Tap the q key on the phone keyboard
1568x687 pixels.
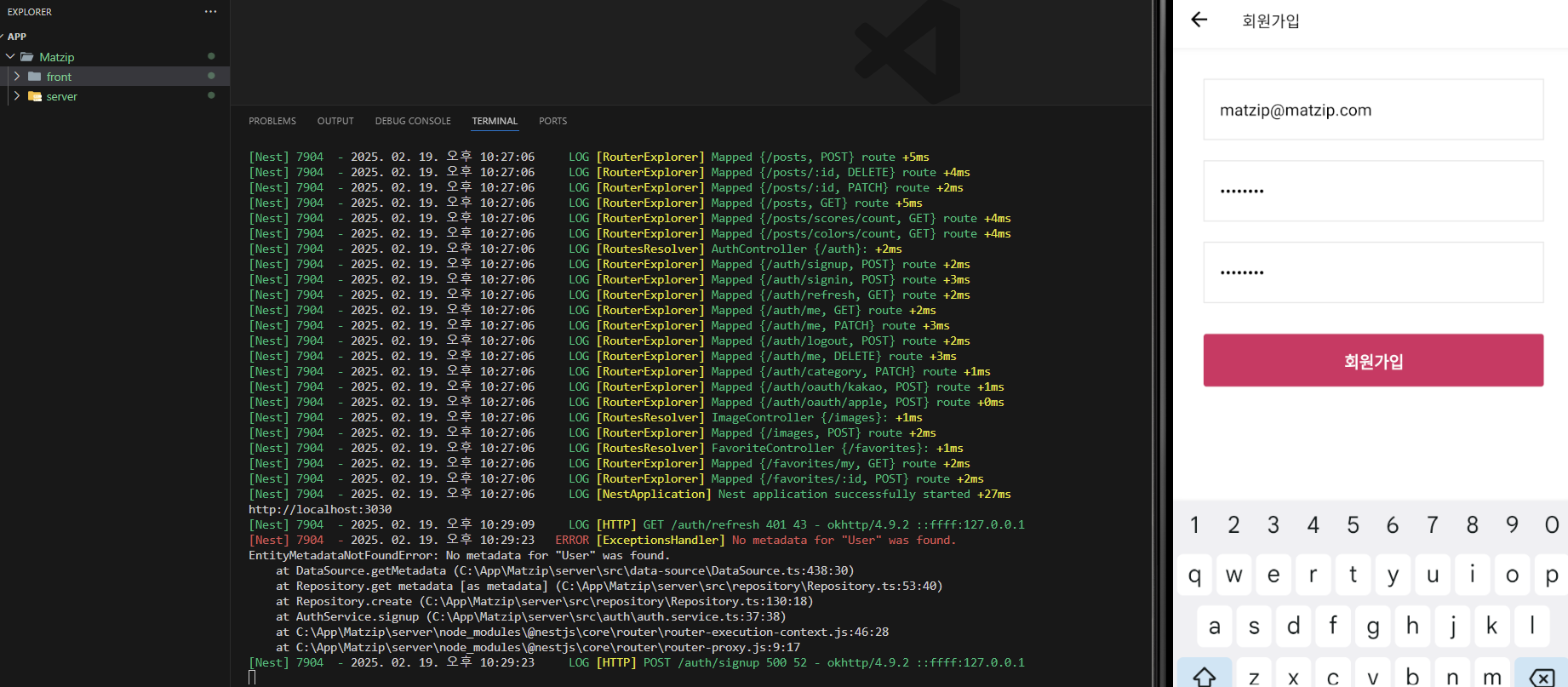tap(1194, 575)
